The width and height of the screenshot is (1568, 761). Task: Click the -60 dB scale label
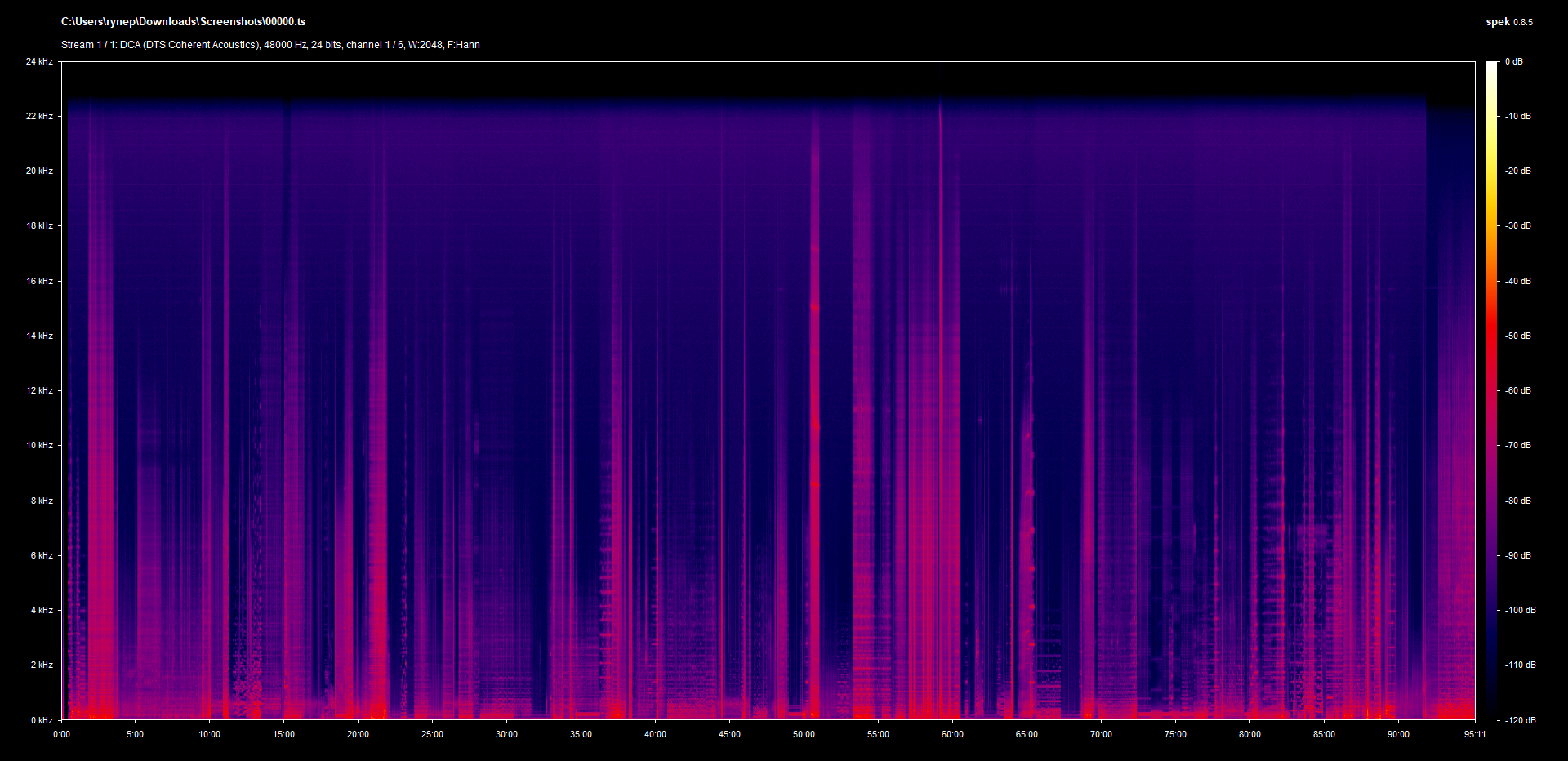[1518, 390]
